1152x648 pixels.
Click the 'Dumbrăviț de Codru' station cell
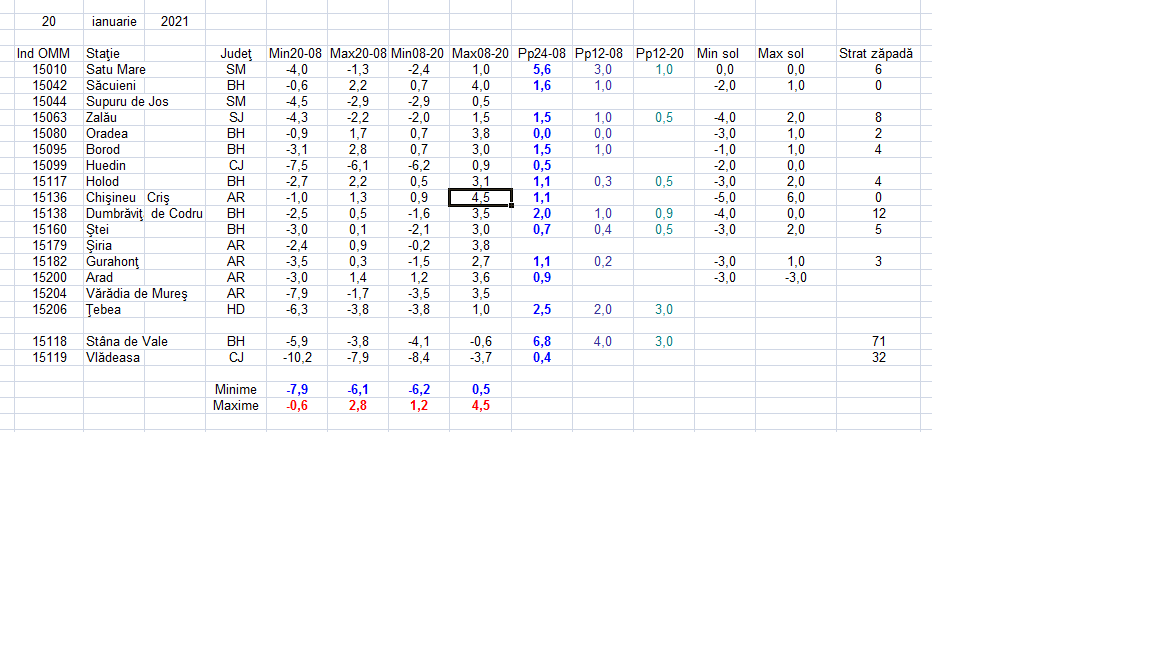point(144,214)
